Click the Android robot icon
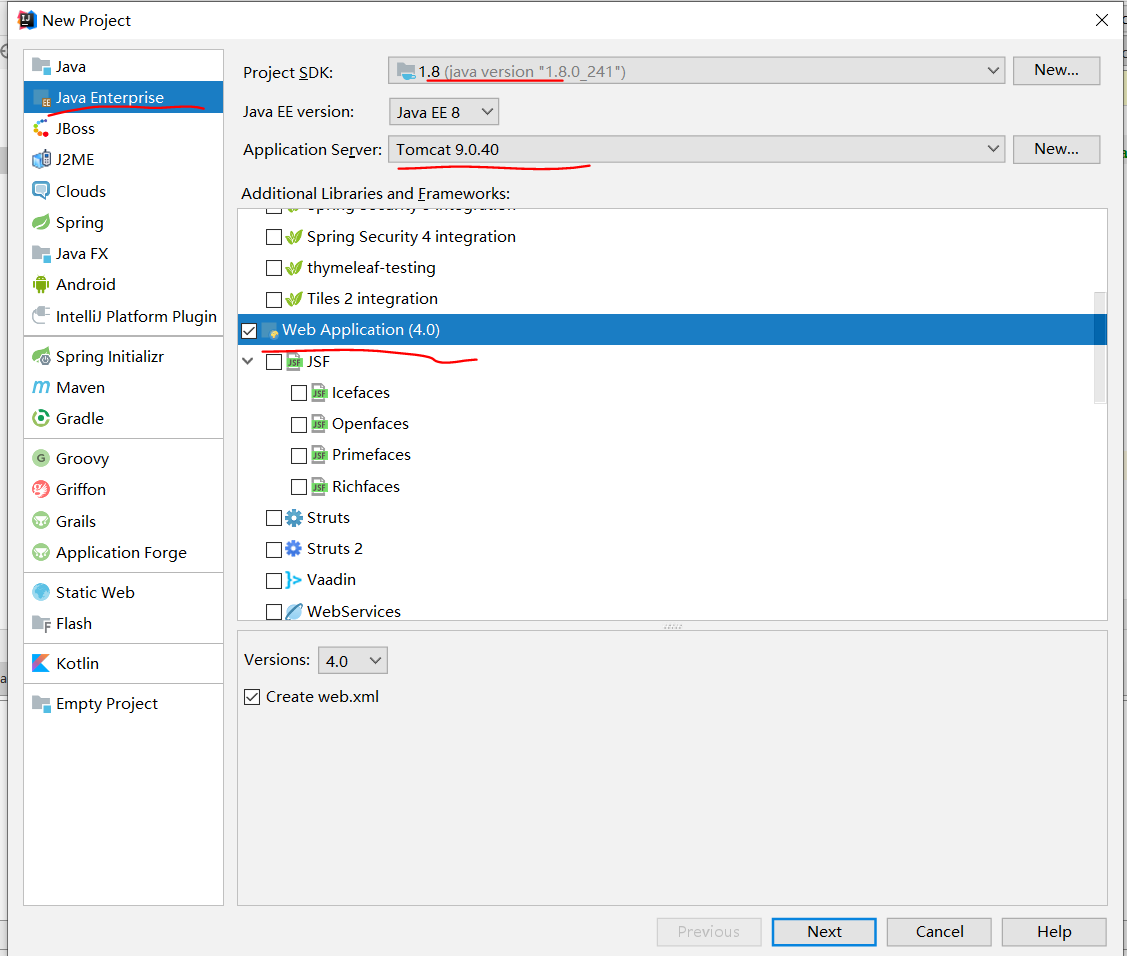 pyautogui.click(x=41, y=285)
